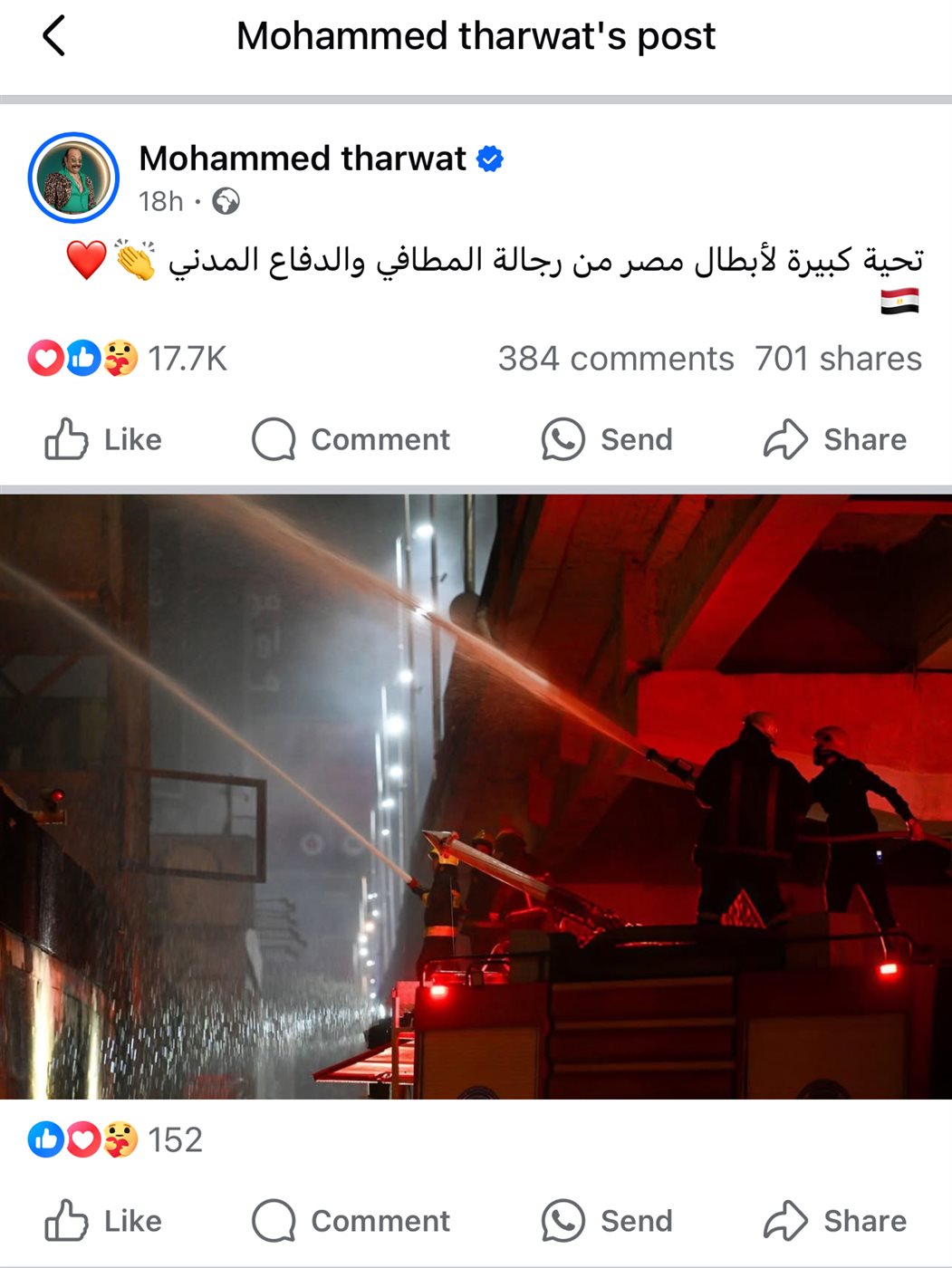Open Mohammed tharwat profile name link
This screenshot has height=1268, width=952.
pos(303,158)
